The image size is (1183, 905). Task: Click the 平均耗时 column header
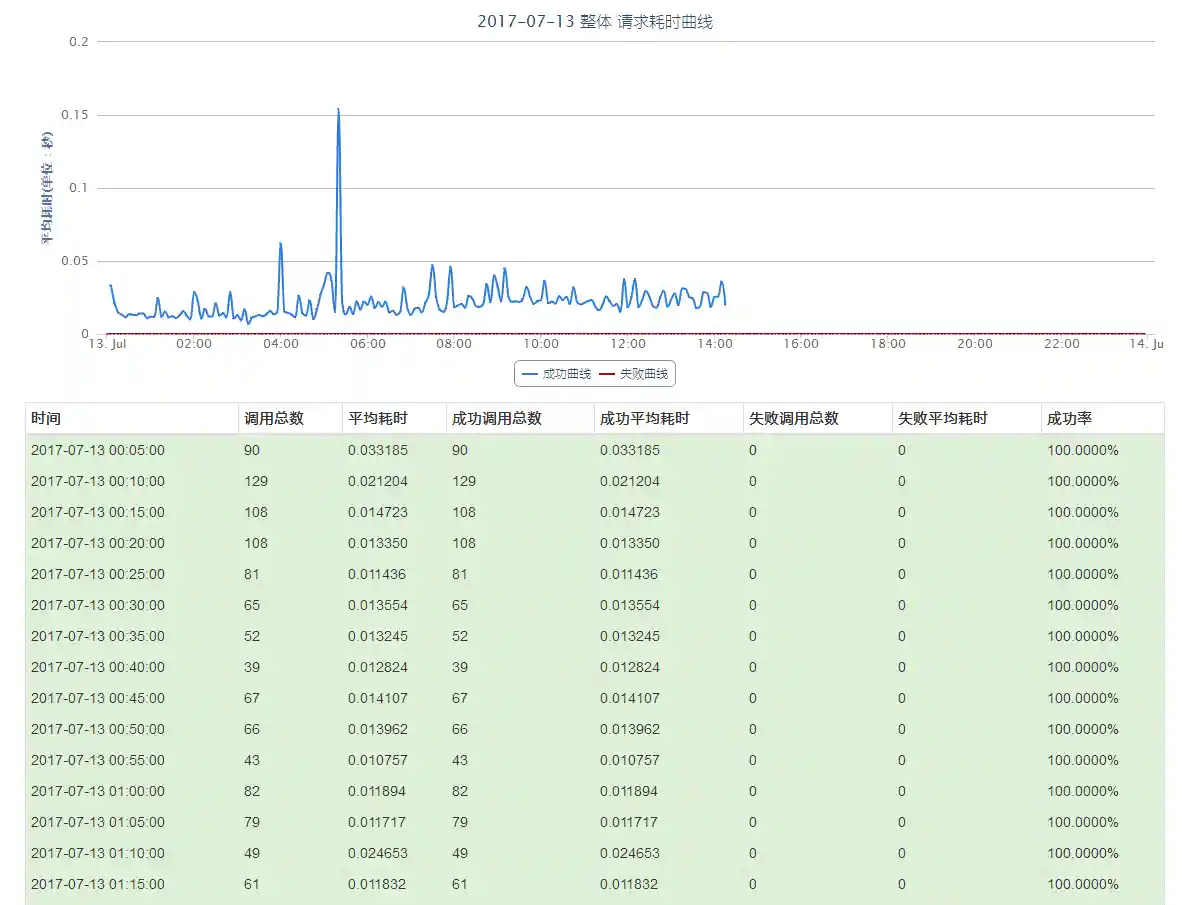point(378,419)
